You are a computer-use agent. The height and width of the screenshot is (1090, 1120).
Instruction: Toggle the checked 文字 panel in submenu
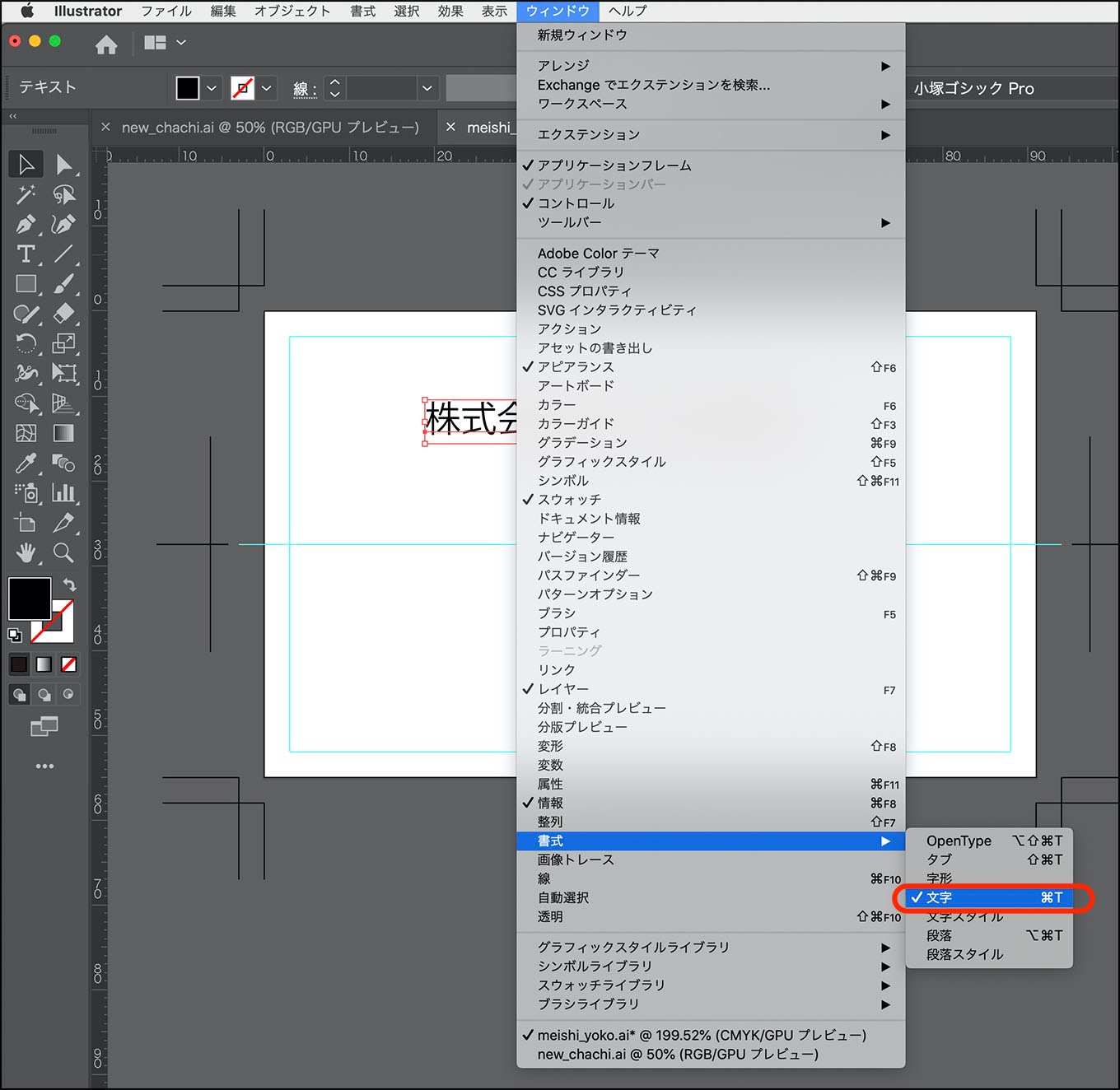(989, 897)
